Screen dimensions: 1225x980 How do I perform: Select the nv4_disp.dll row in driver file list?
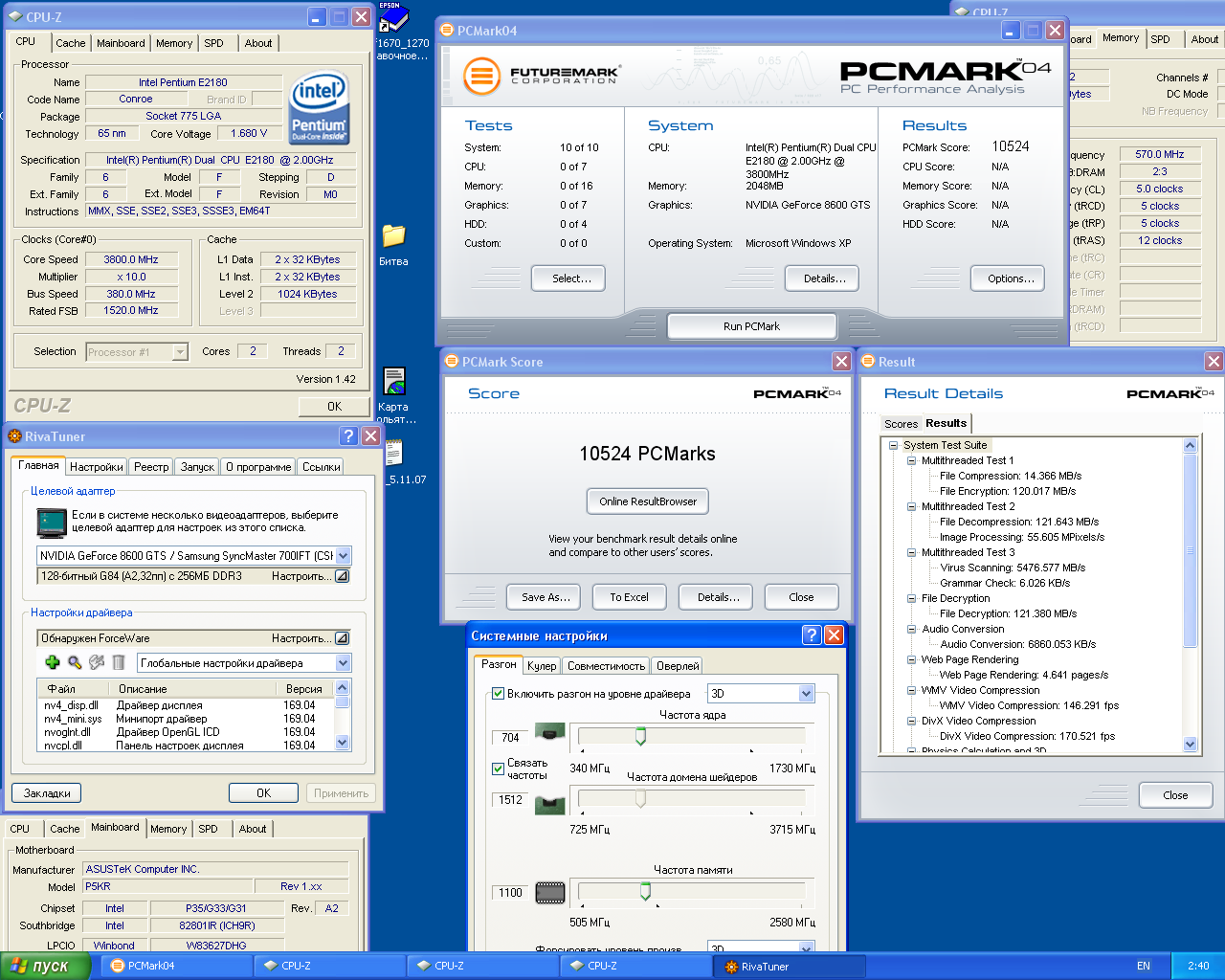tap(186, 705)
